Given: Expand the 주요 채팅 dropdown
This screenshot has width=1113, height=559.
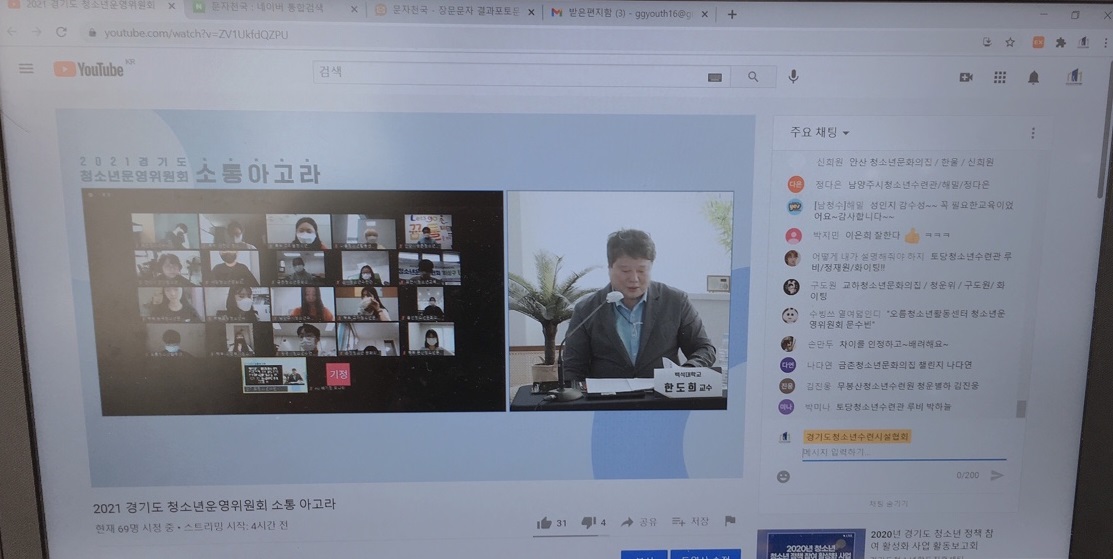Looking at the screenshot, I should (820, 133).
